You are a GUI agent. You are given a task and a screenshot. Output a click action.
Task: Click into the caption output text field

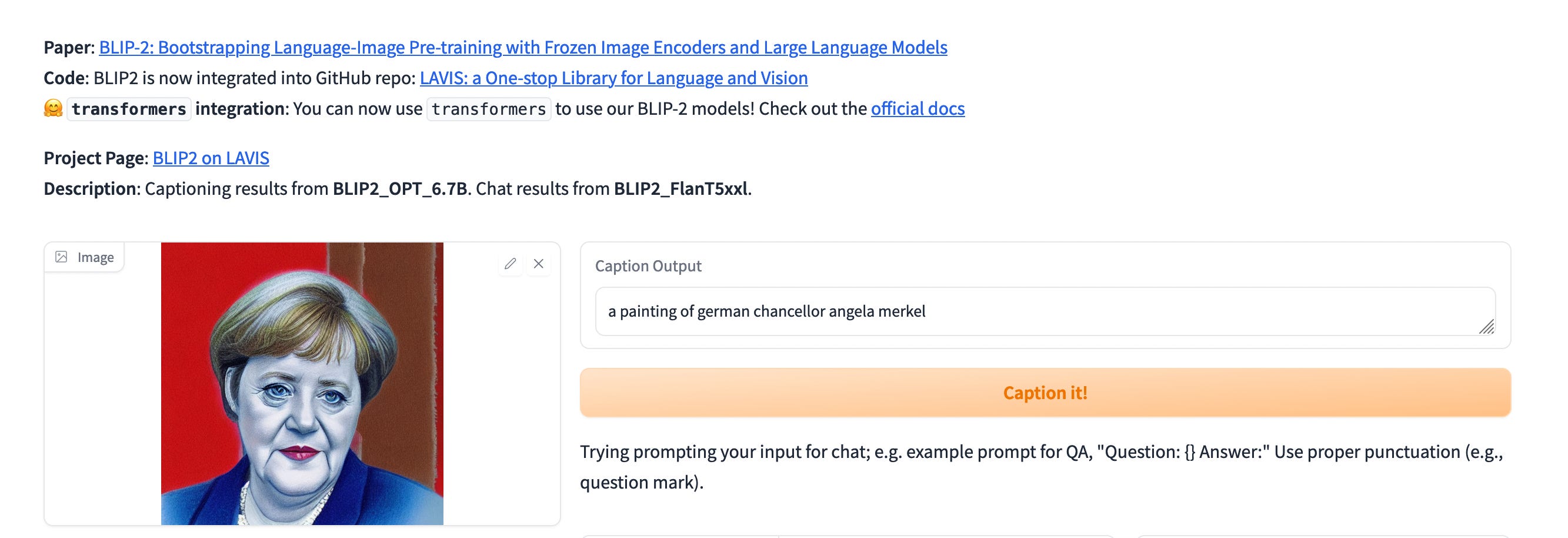click(1045, 311)
